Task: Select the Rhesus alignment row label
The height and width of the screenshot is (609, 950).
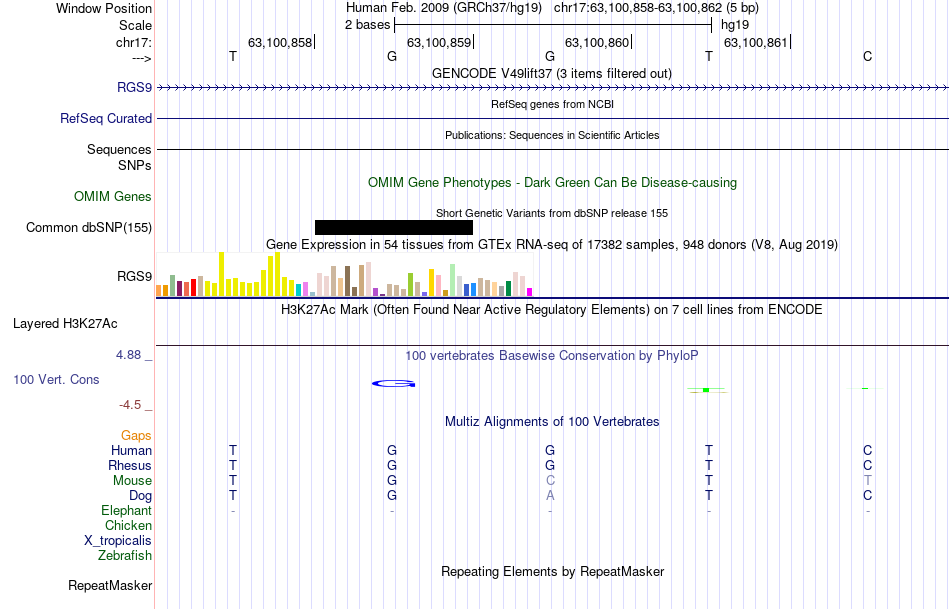Action: 130,465
